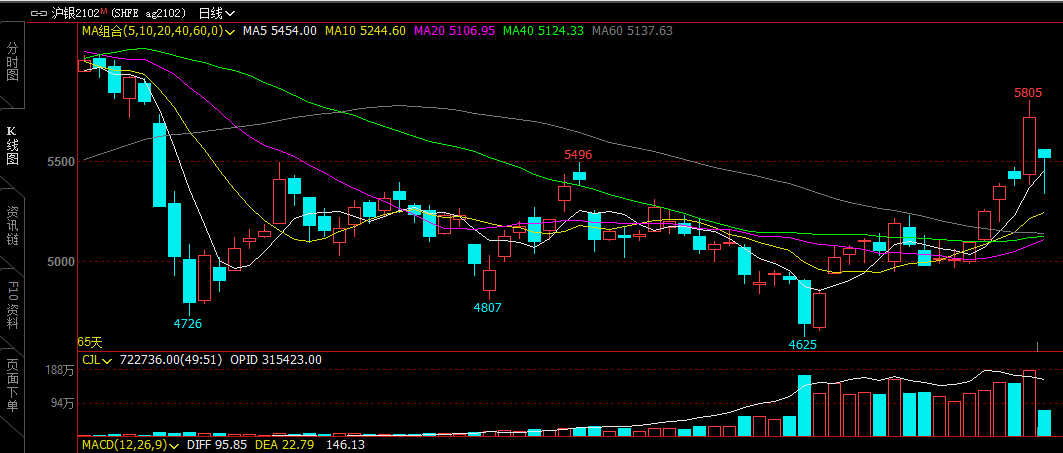Click the tall red candlestick below 5805
This screenshot has width=1063, height=453.
point(1029,146)
